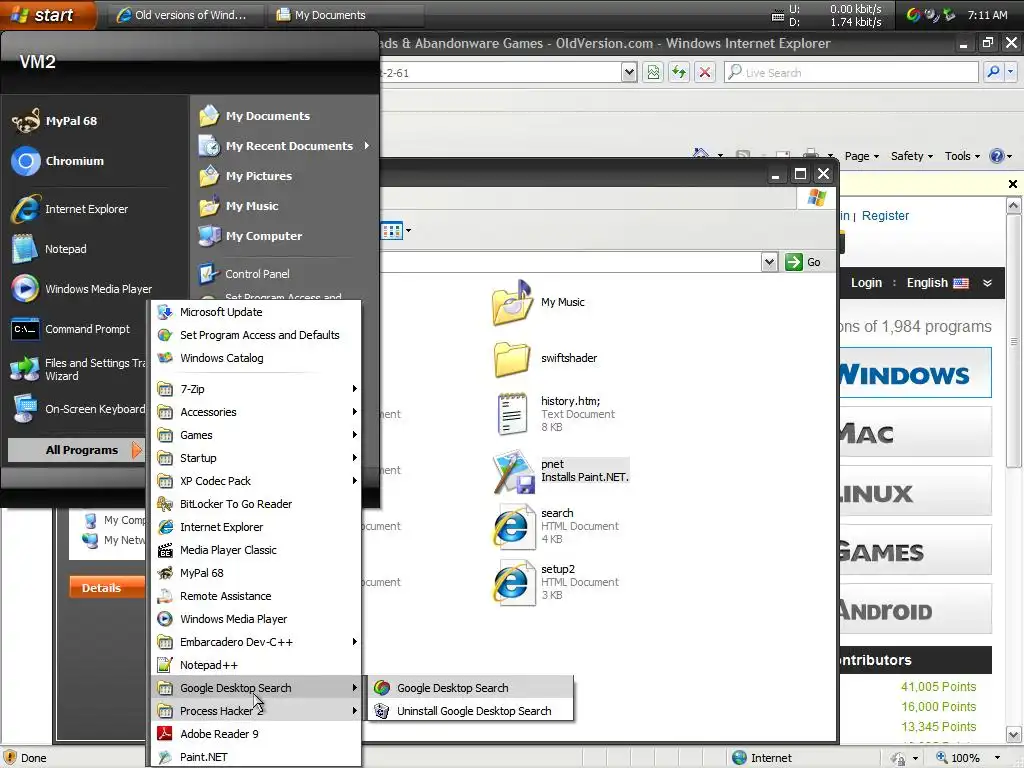Screen dimensions: 1024x768
Task: Open My Pictures folder from start menu
Action: pos(246,176)
